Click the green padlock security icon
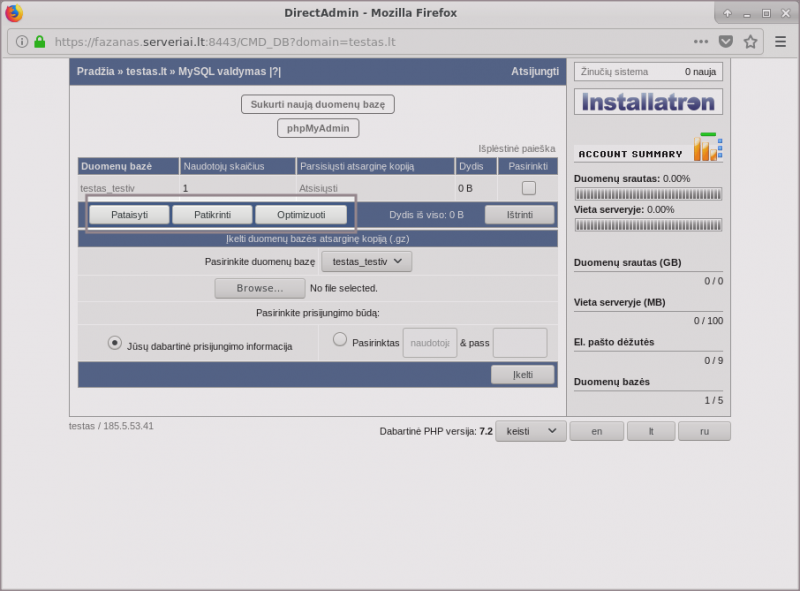Image resolution: width=800 pixels, height=591 pixels. (40, 42)
